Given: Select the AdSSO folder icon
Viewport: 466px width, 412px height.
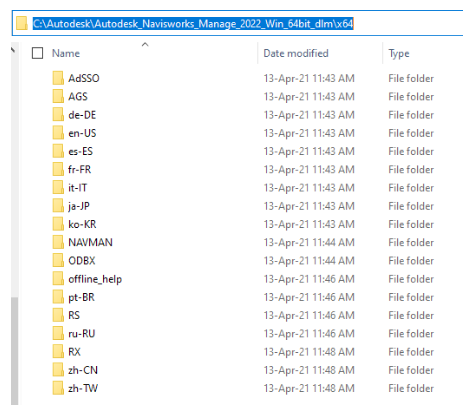Looking at the screenshot, I should click(58, 78).
